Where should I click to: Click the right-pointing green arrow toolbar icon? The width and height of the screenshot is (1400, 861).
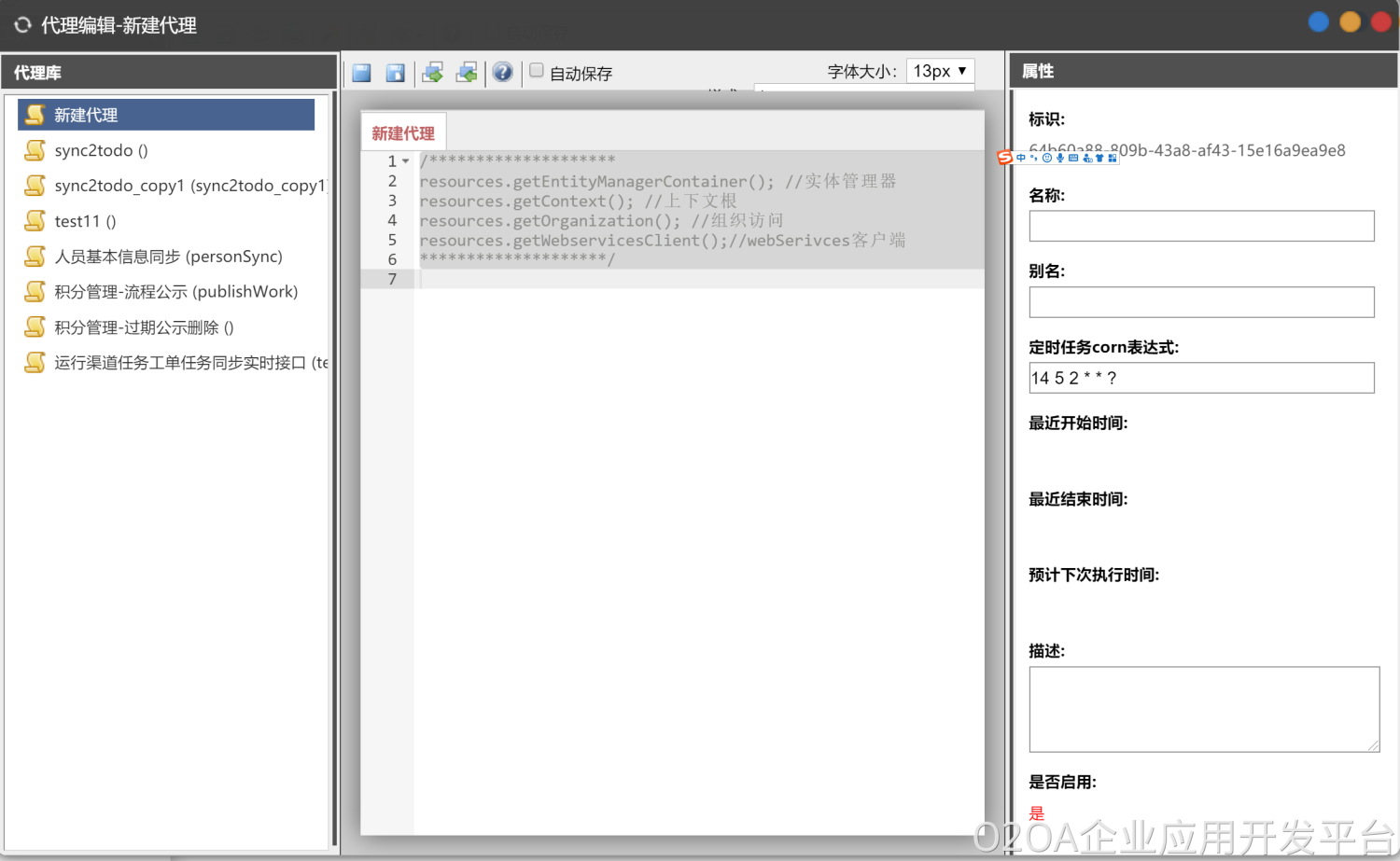433,73
